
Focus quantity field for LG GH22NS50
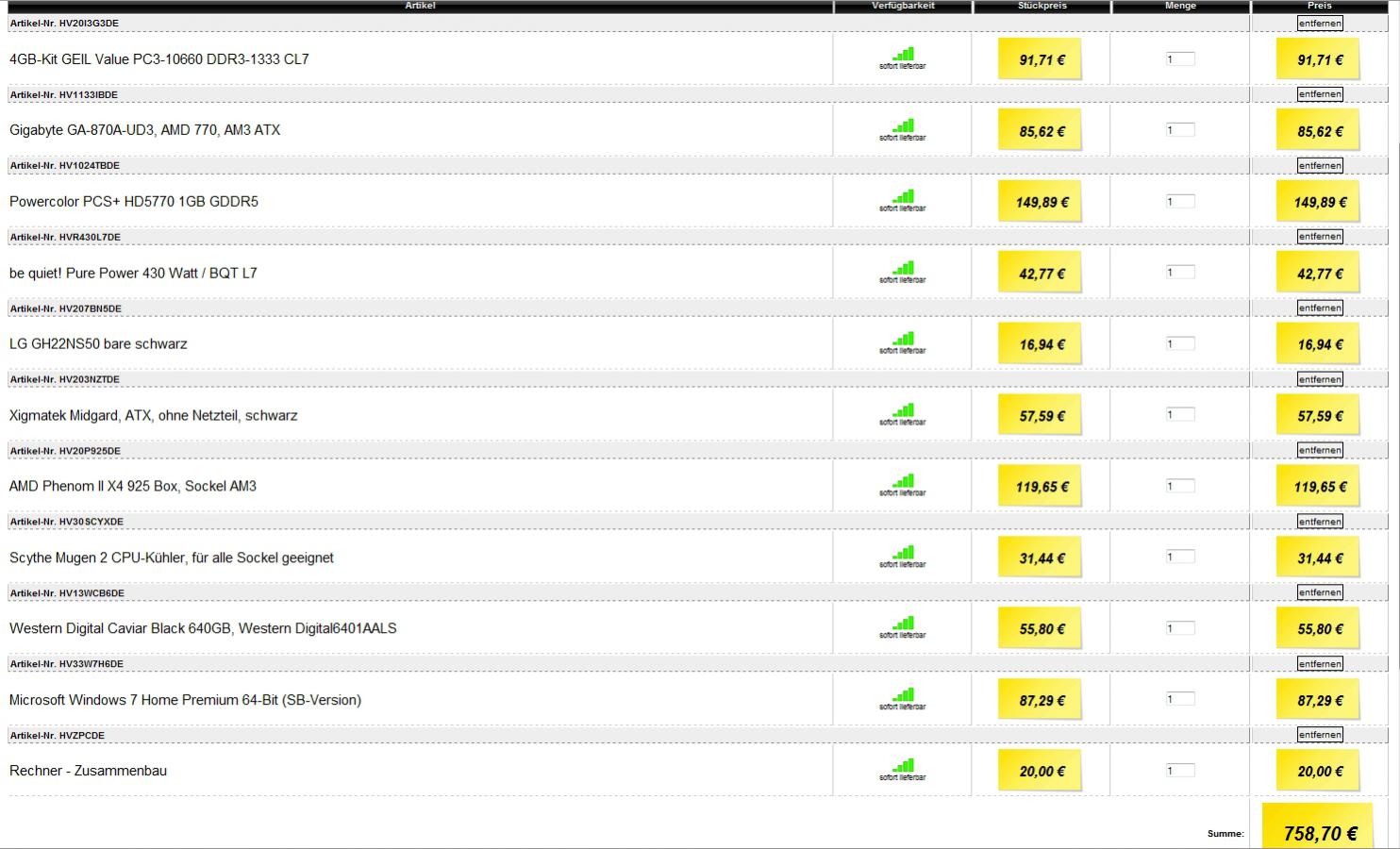tap(1180, 344)
